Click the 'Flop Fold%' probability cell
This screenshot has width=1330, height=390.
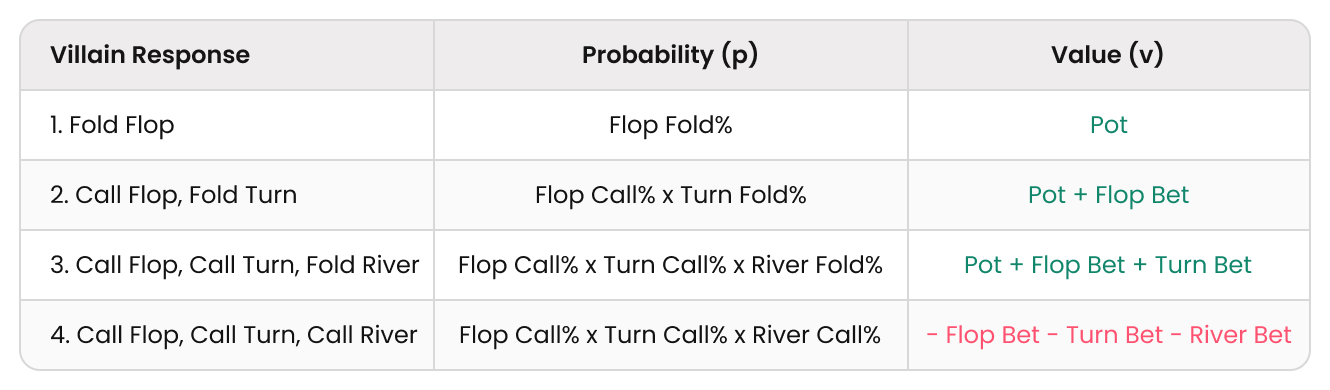click(670, 125)
